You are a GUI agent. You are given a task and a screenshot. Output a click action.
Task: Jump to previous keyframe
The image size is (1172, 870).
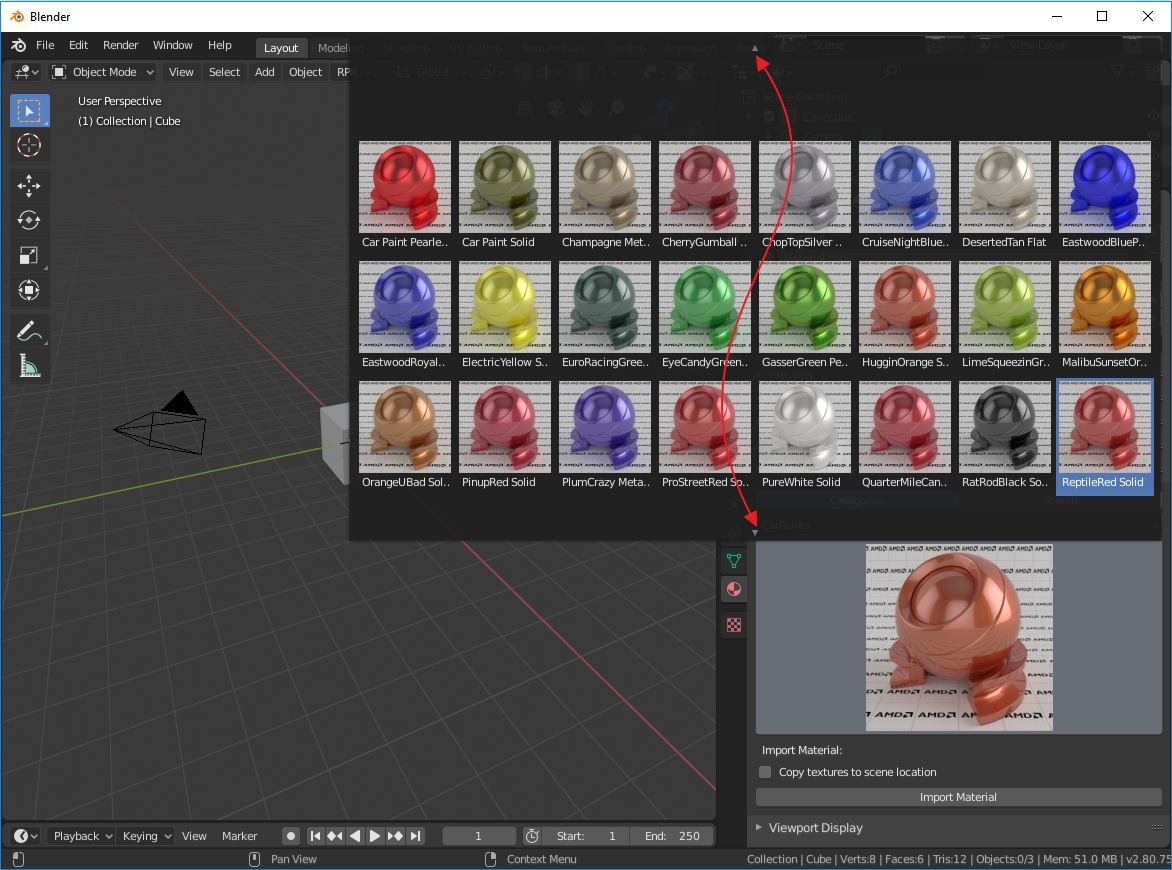pos(335,836)
